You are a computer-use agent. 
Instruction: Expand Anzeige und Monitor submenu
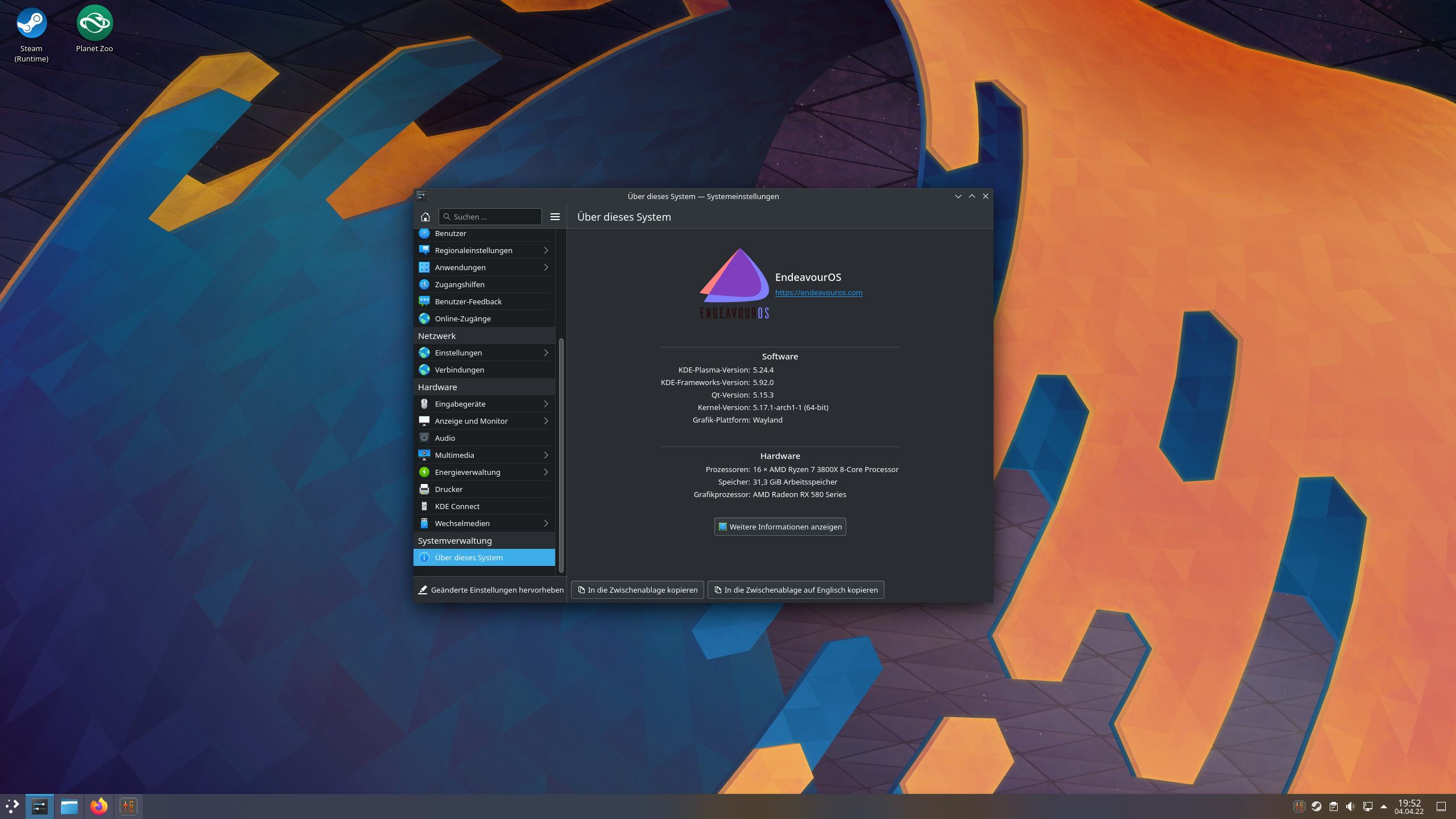point(545,421)
